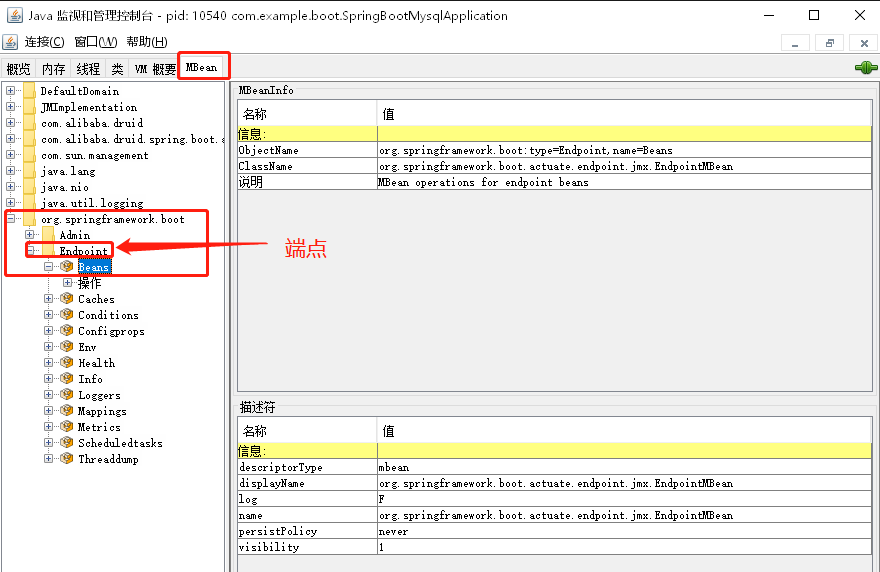
Task: Select the Info MBean icon
Action: pos(67,378)
